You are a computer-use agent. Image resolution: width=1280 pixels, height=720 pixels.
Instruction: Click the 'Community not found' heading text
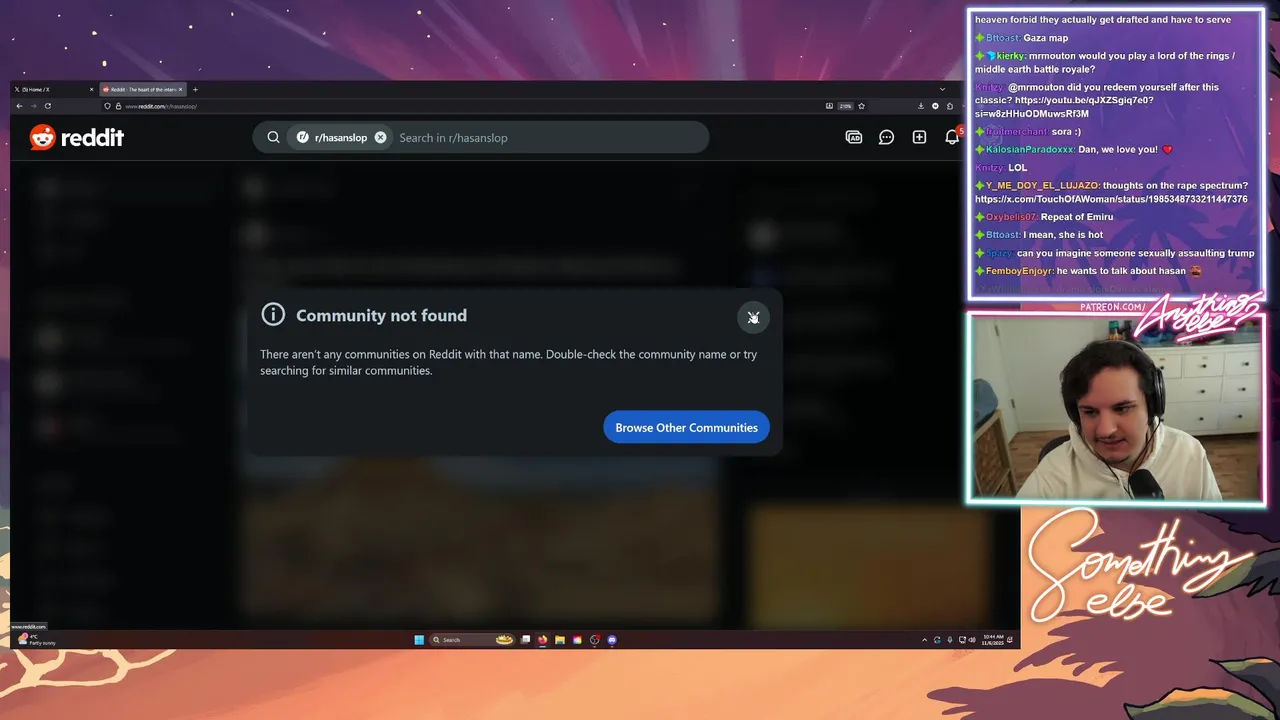point(381,315)
